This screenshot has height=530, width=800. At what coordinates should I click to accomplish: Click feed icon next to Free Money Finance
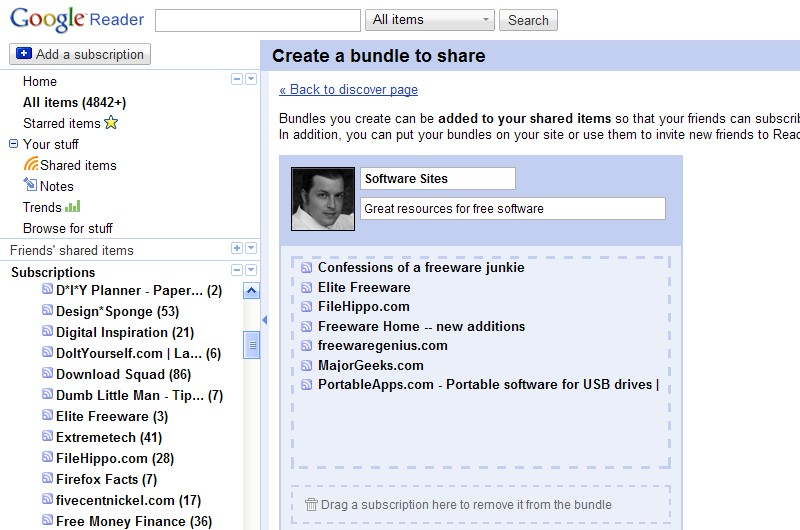[x=47, y=520]
